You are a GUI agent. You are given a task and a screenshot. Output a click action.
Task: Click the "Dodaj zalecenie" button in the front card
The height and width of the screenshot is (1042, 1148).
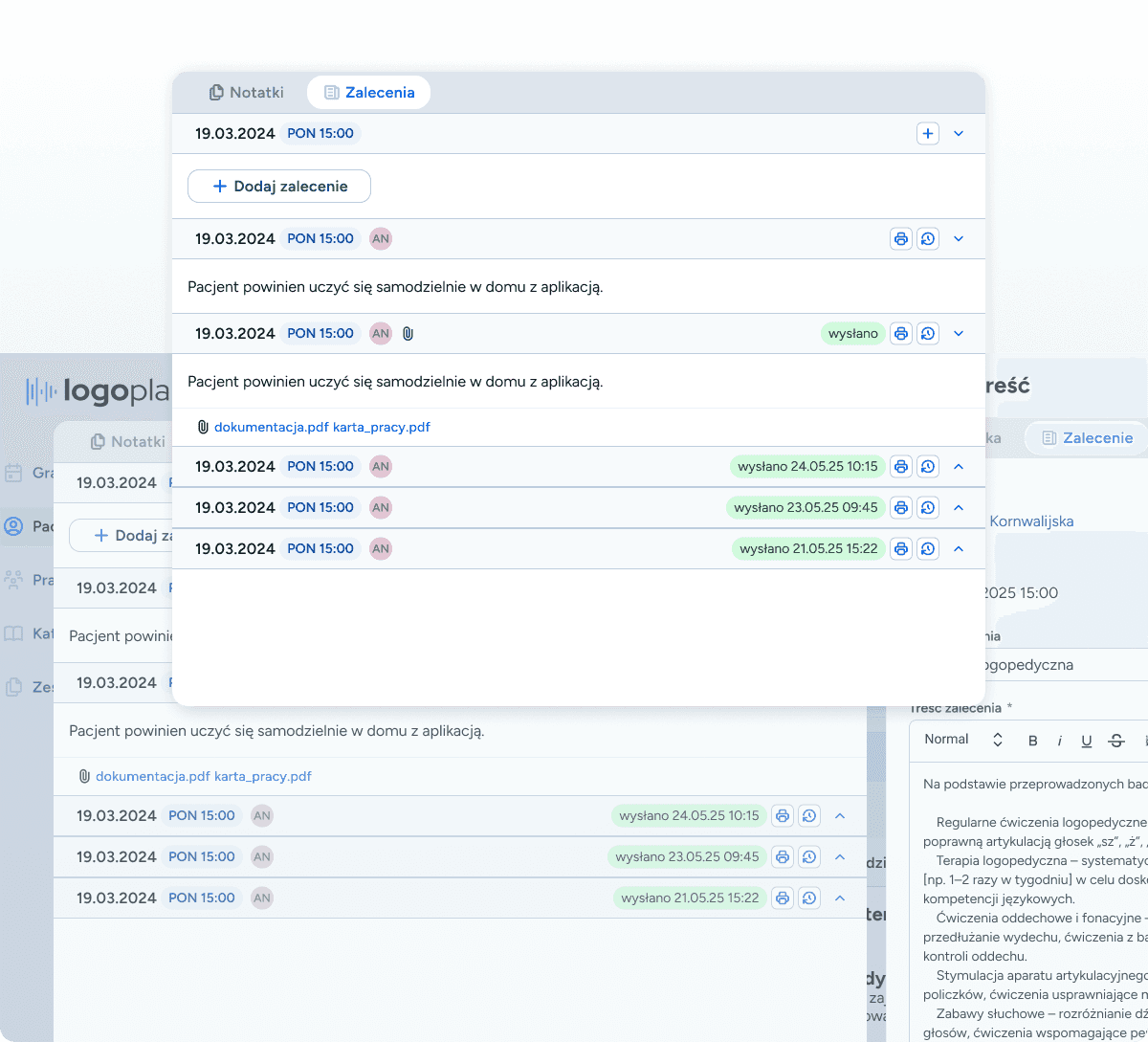pos(279,187)
